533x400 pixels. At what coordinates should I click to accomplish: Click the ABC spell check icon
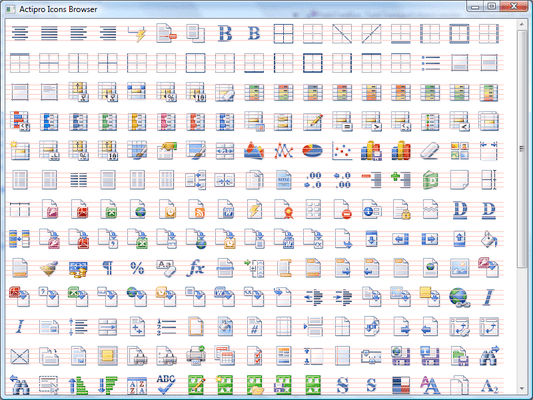(166, 385)
